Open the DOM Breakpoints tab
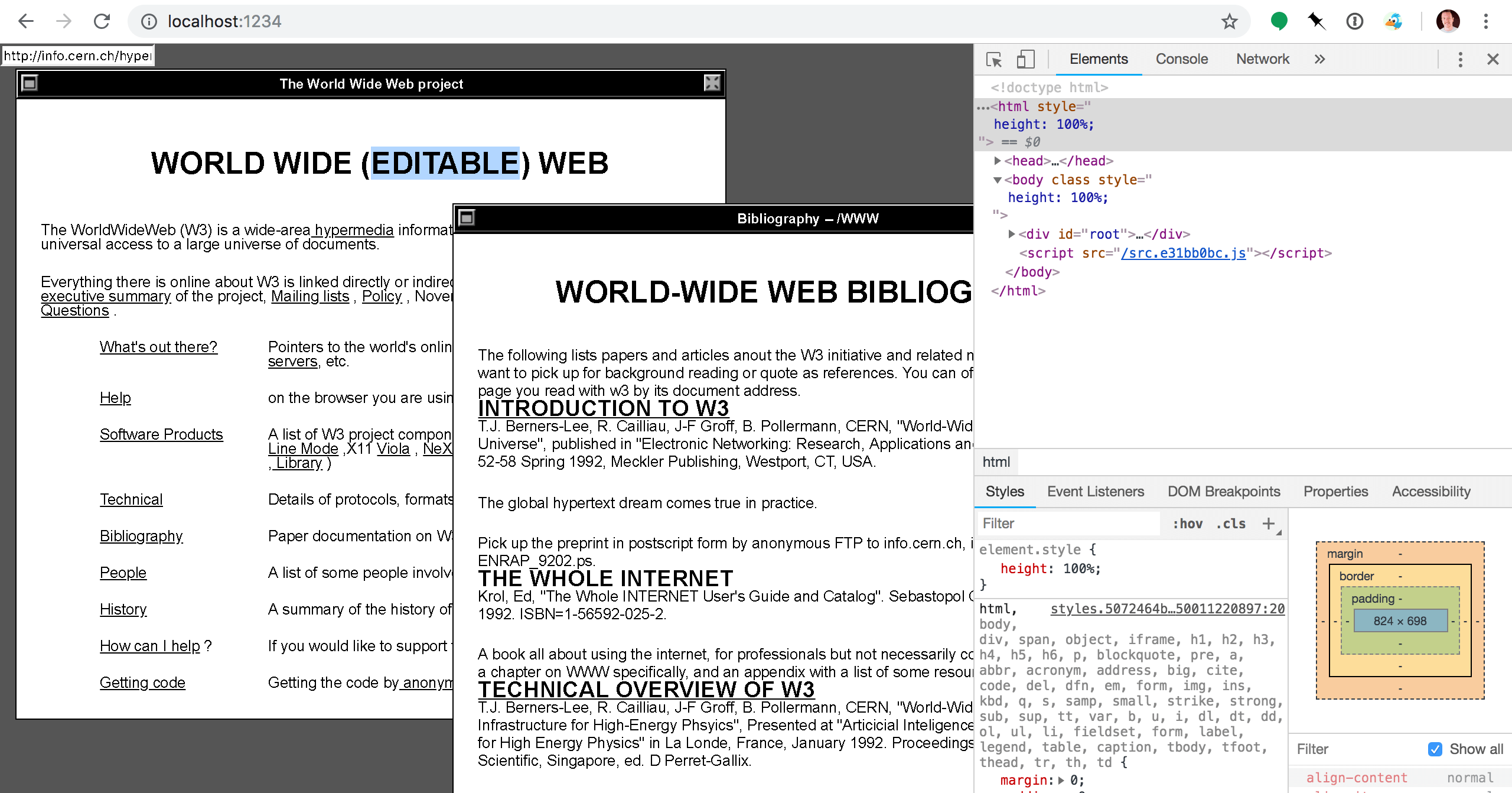 [x=1224, y=492]
